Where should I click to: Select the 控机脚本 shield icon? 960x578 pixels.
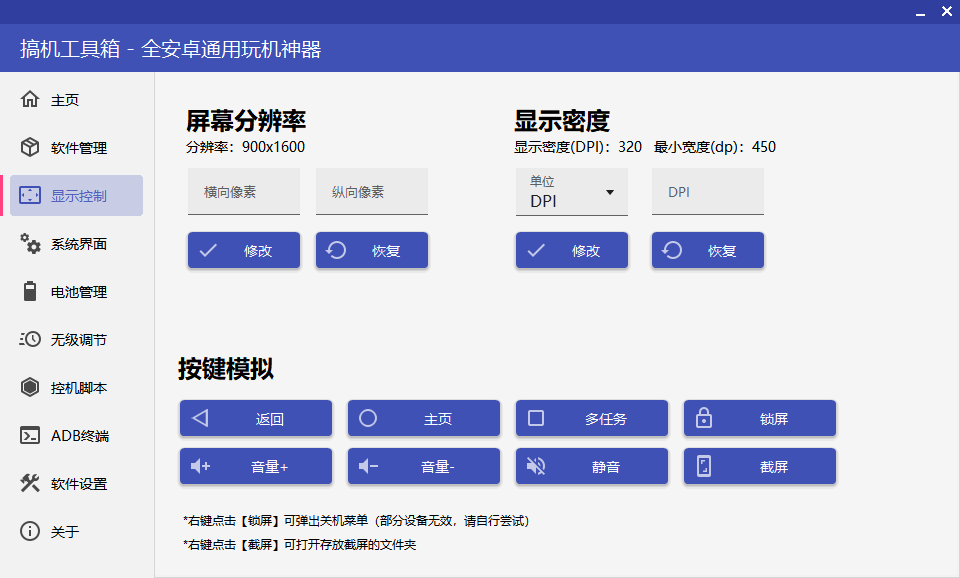(x=30, y=387)
